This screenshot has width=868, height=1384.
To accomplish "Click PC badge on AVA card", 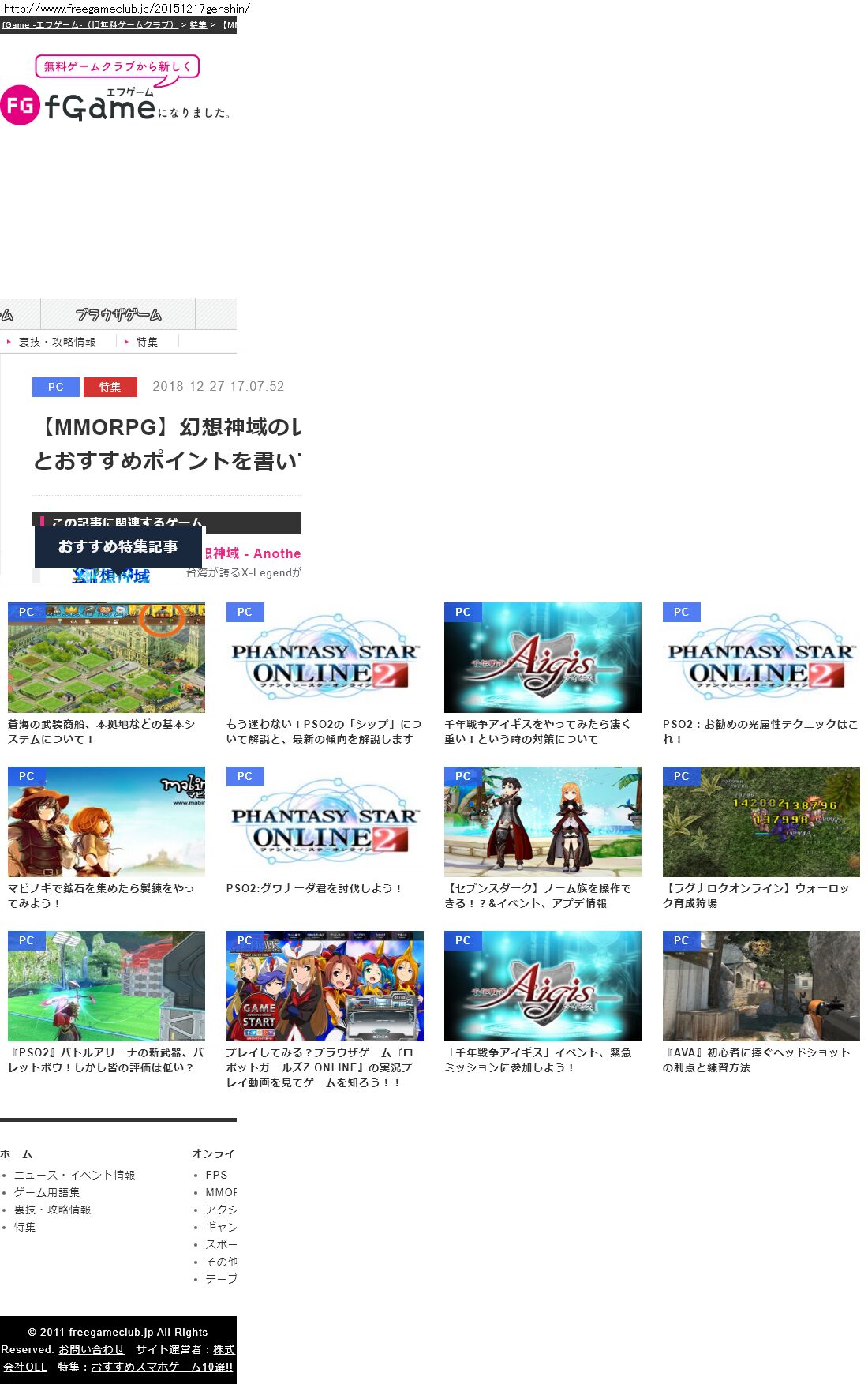I will coord(681,940).
